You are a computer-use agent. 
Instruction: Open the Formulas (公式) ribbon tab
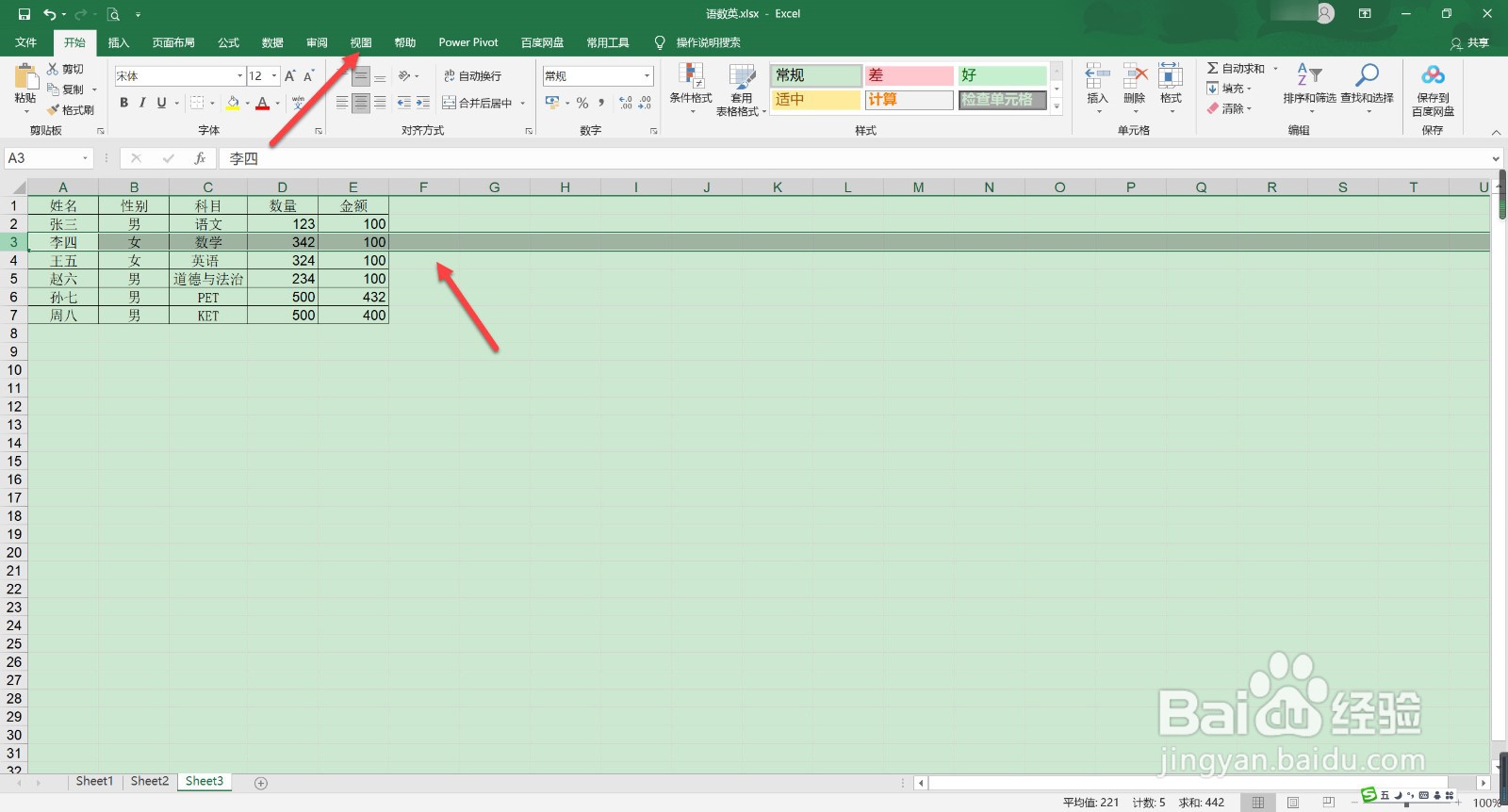tap(228, 42)
